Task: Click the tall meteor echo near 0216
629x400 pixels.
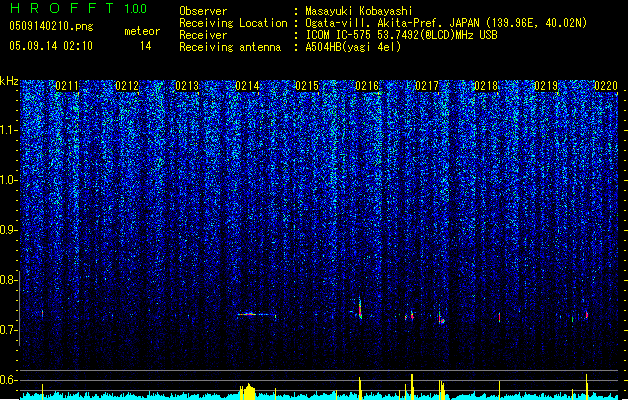Action: click(x=360, y=309)
